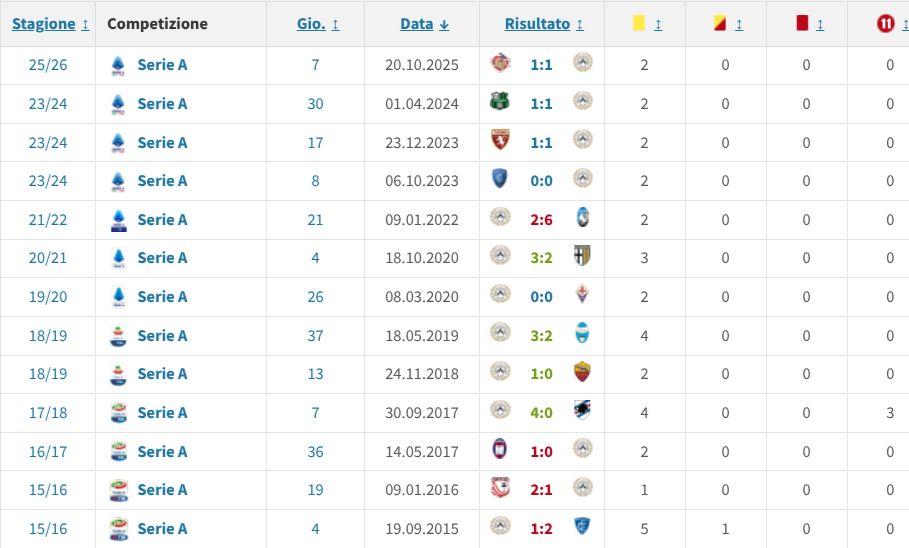Image resolution: width=909 pixels, height=548 pixels.
Task: Open the 4:0 result from 30.09.2017
Action: coord(541,412)
